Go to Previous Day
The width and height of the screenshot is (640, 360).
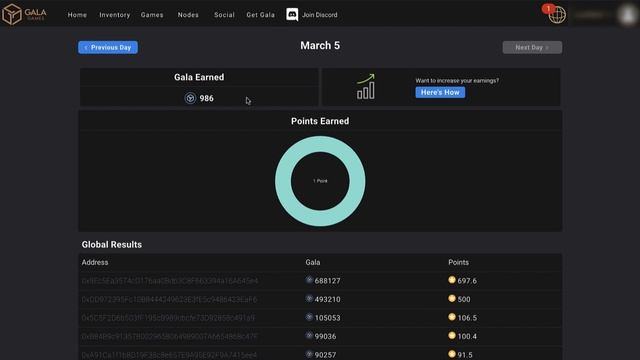click(x=108, y=47)
